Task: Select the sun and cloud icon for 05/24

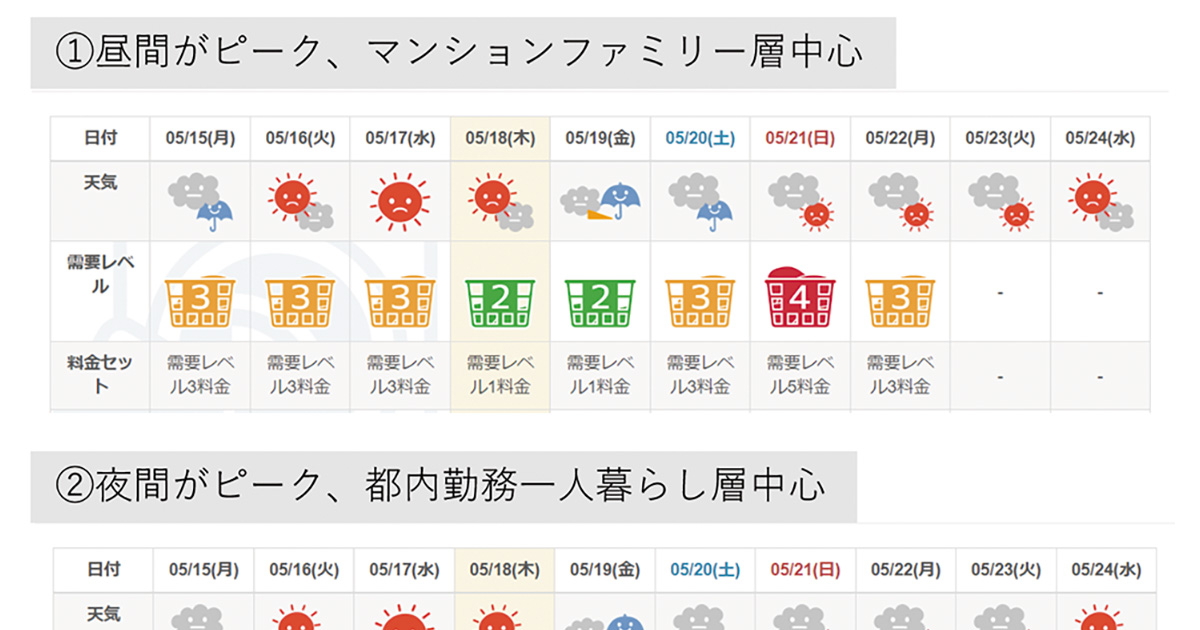Action: (x=1100, y=201)
